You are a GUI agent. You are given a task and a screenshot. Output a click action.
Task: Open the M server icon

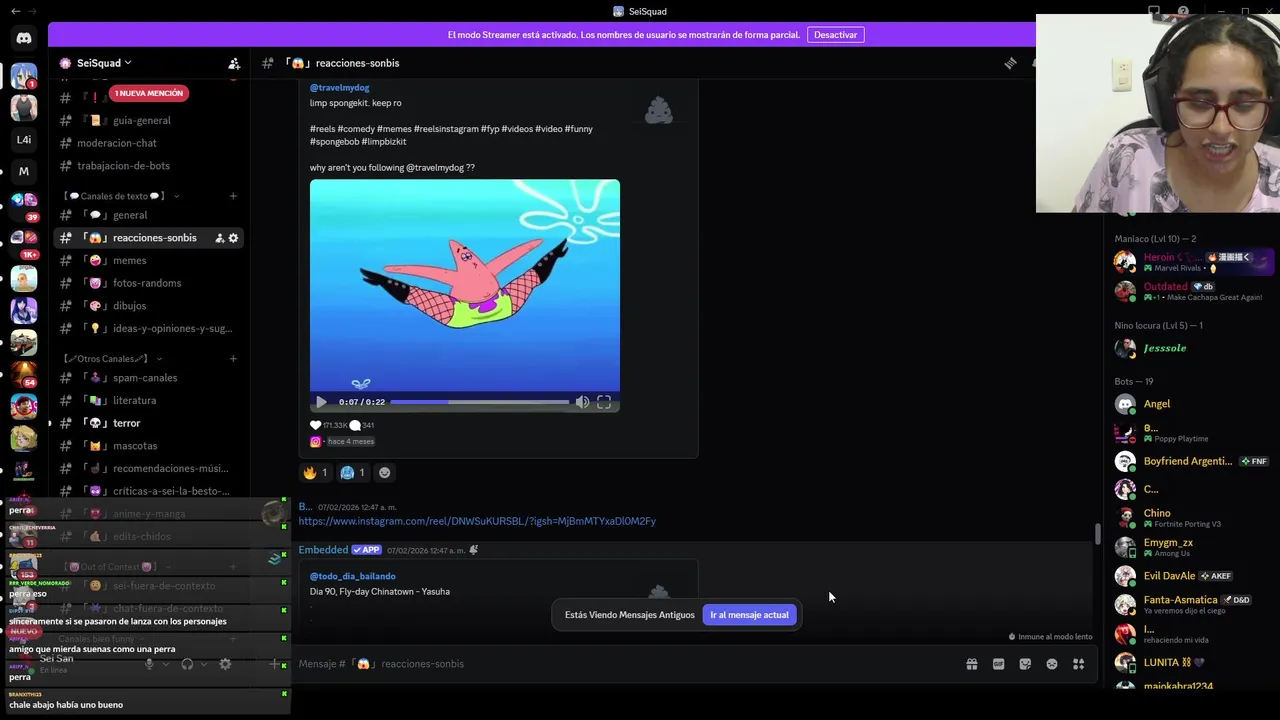click(x=24, y=171)
